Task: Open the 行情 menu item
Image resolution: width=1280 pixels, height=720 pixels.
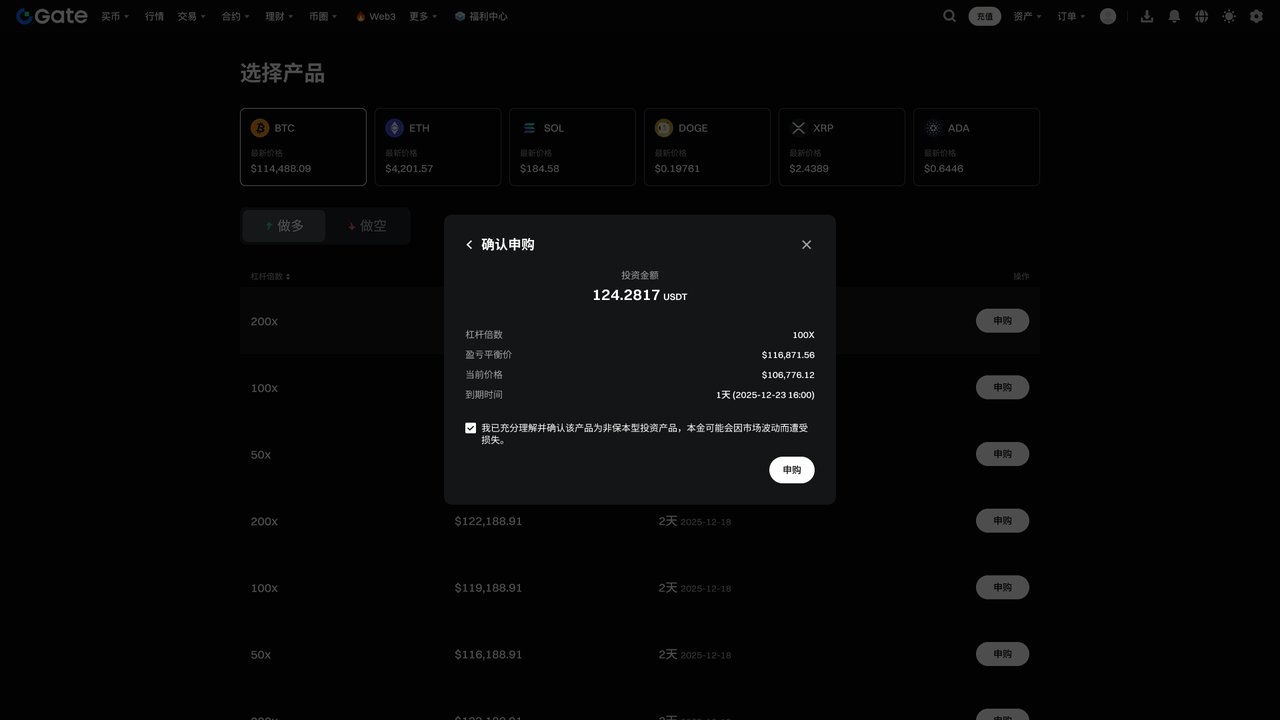Action: (154, 16)
